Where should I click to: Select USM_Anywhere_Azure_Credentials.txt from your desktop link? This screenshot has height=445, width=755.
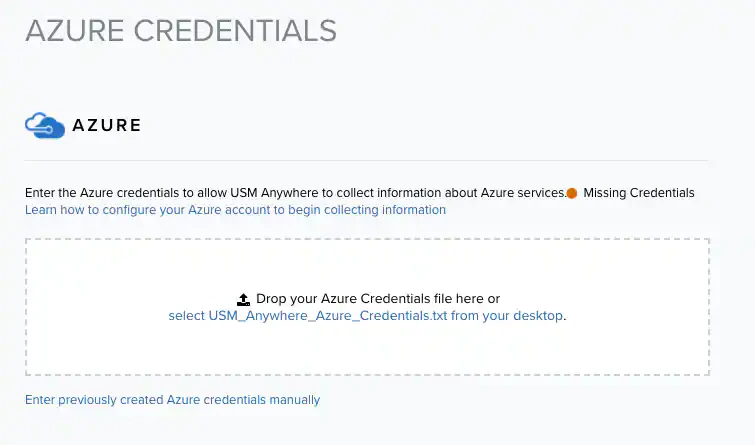(366, 315)
